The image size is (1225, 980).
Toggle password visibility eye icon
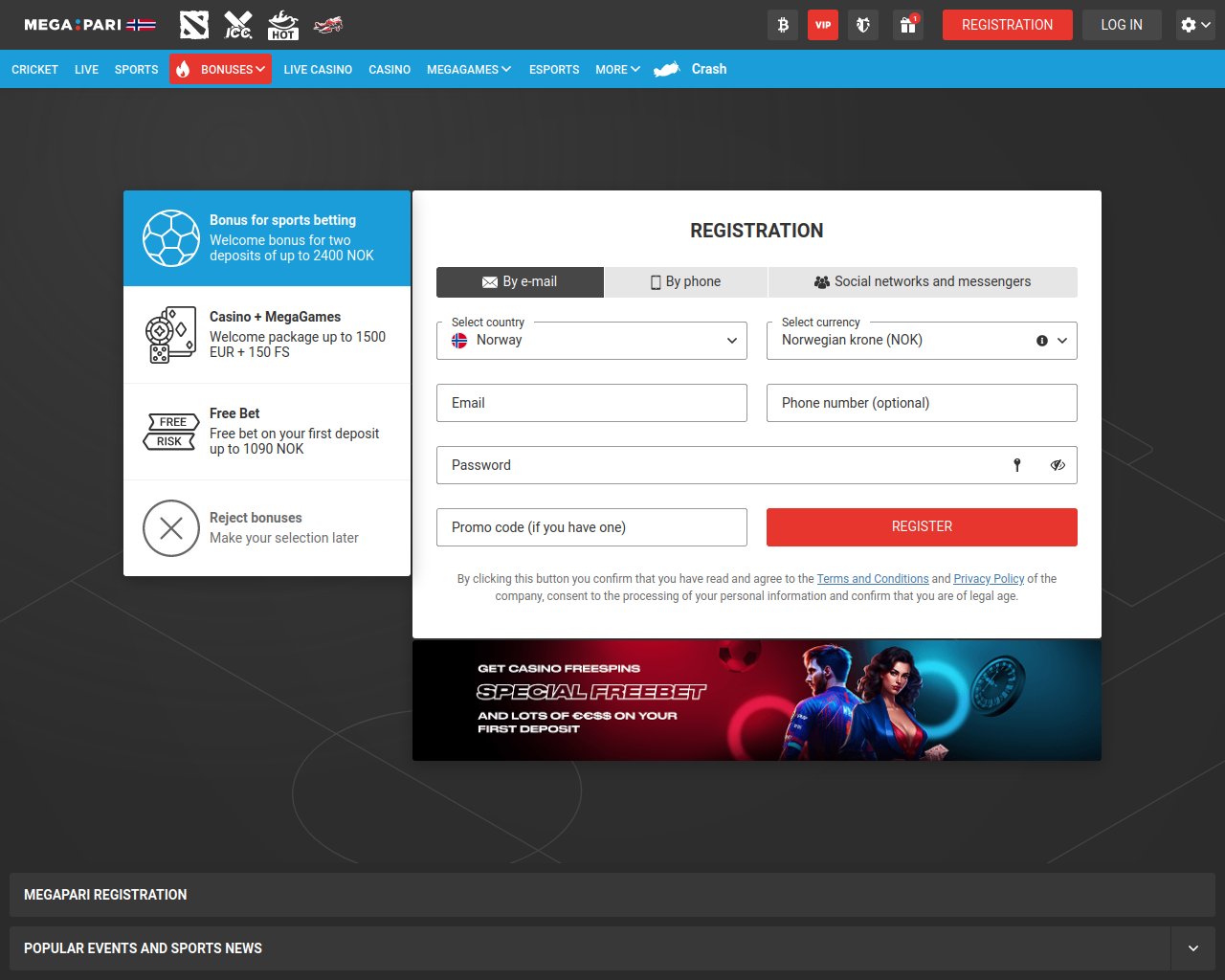coord(1058,465)
